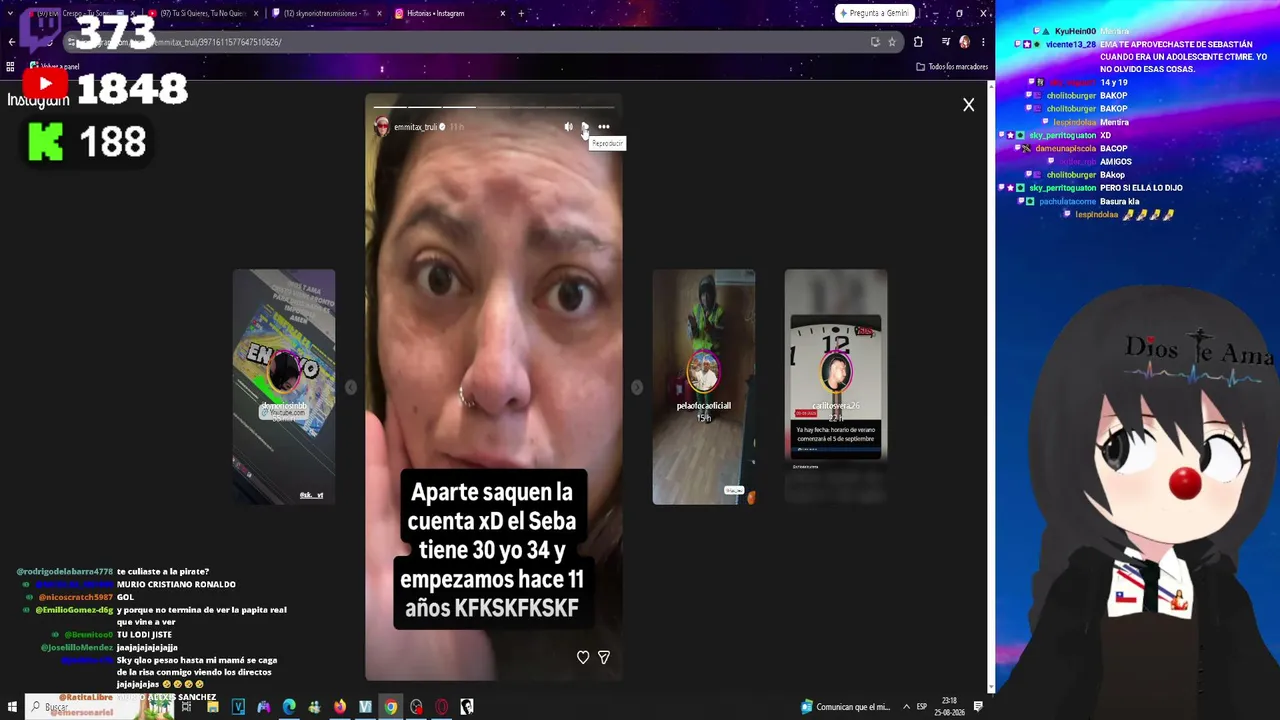Open the Windows Start menu

[x=12, y=707]
